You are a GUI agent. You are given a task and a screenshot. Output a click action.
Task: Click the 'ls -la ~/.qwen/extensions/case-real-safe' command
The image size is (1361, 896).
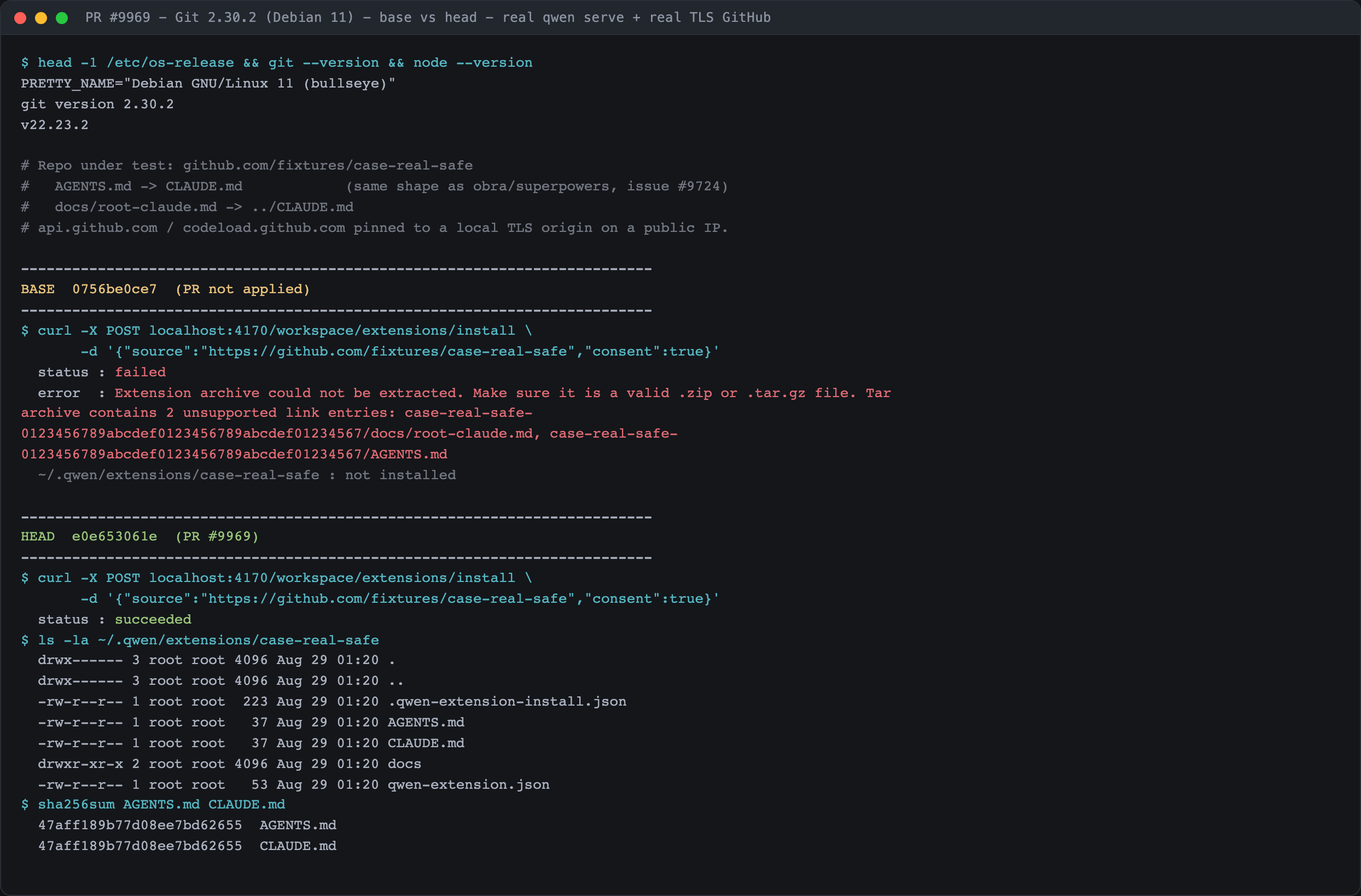coord(200,640)
